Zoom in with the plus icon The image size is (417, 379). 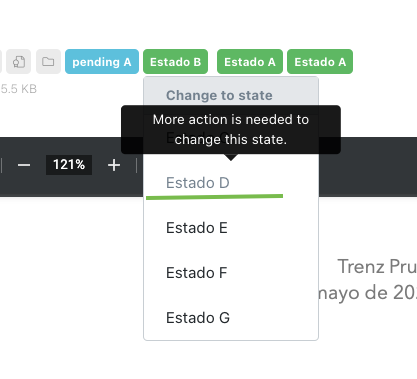pos(114,165)
